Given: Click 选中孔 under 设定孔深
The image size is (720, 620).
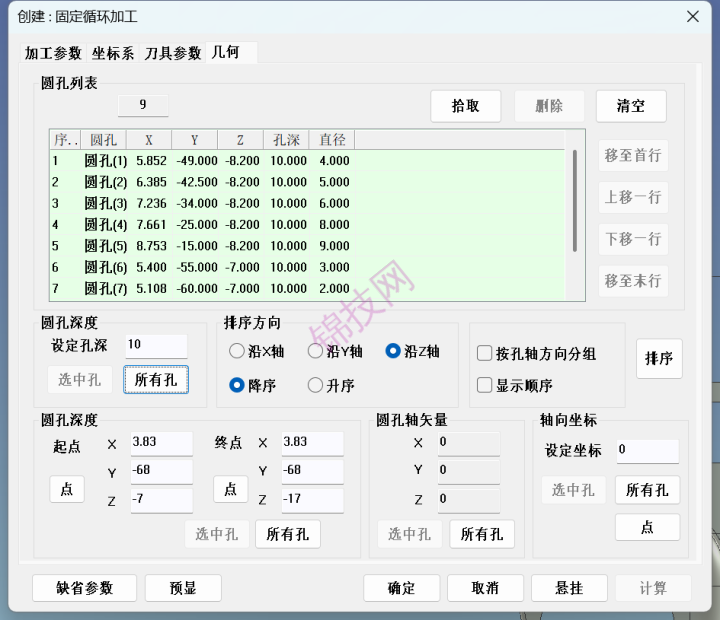Looking at the screenshot, I should (80, 379).
